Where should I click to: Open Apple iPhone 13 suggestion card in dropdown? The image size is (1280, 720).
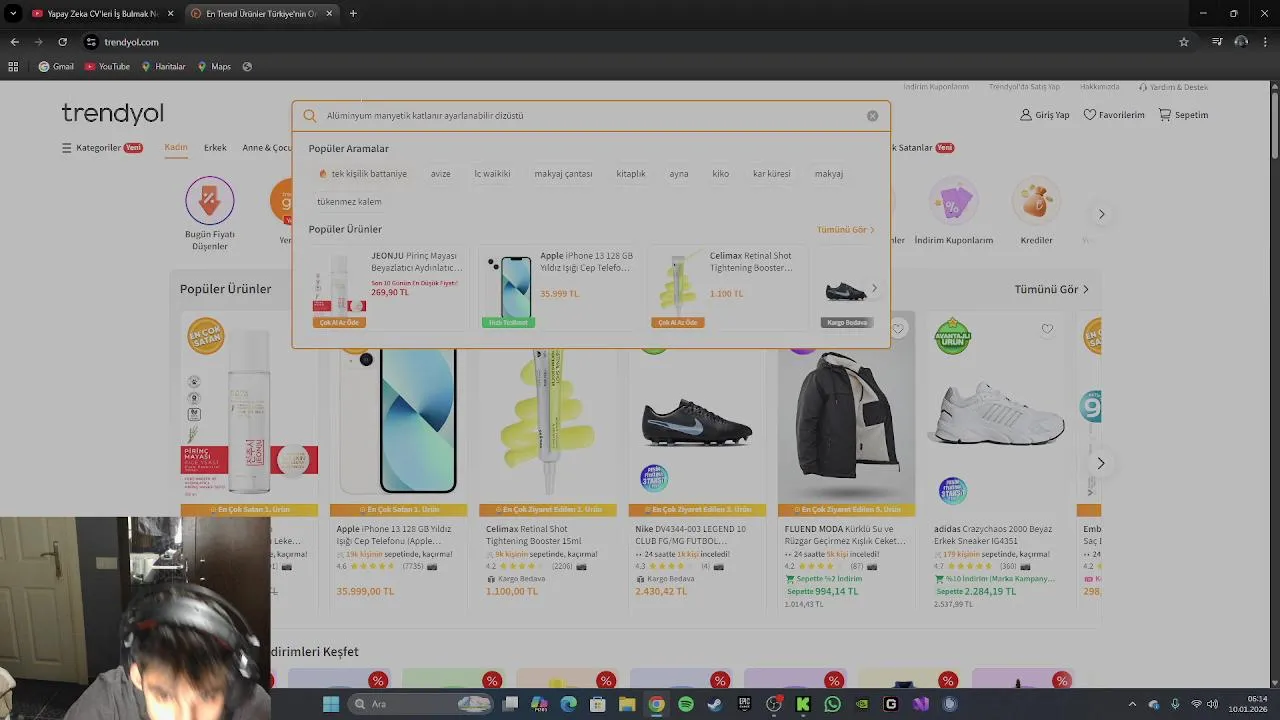[x=558, y=288]
